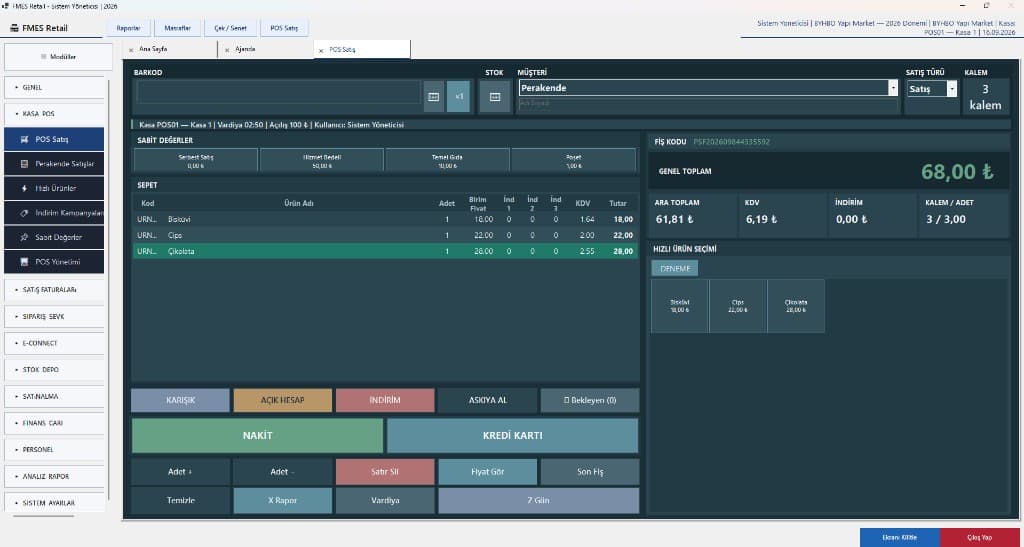The width and height of the screenshot is (1024, 547).
Task: Click the KARIŞIK payment button
Action: (180, 400)
